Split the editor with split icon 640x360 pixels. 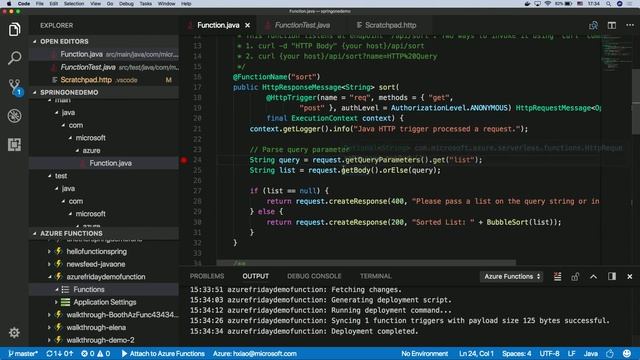(611, 25)
